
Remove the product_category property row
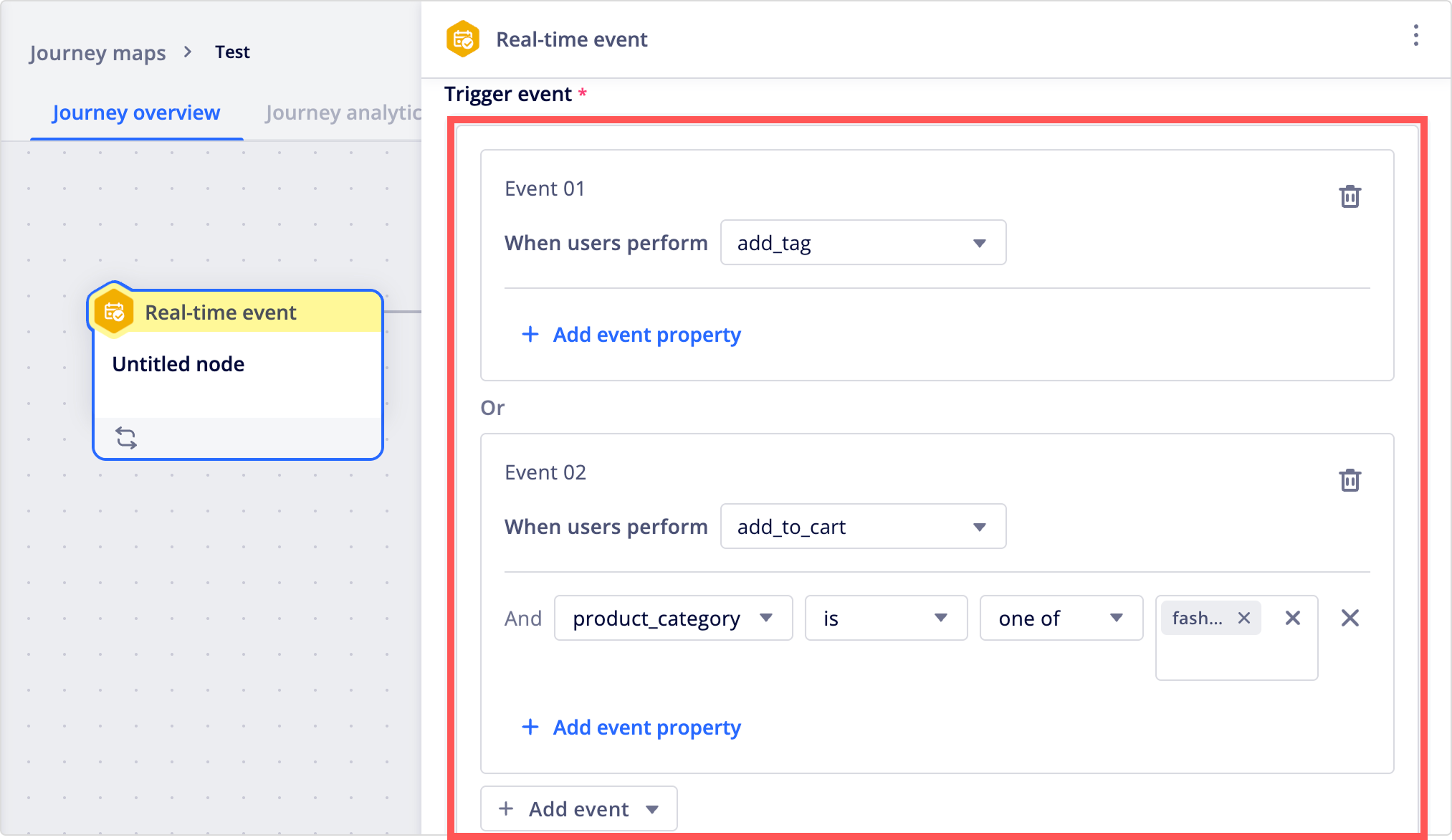click(x=1350, y=618)
